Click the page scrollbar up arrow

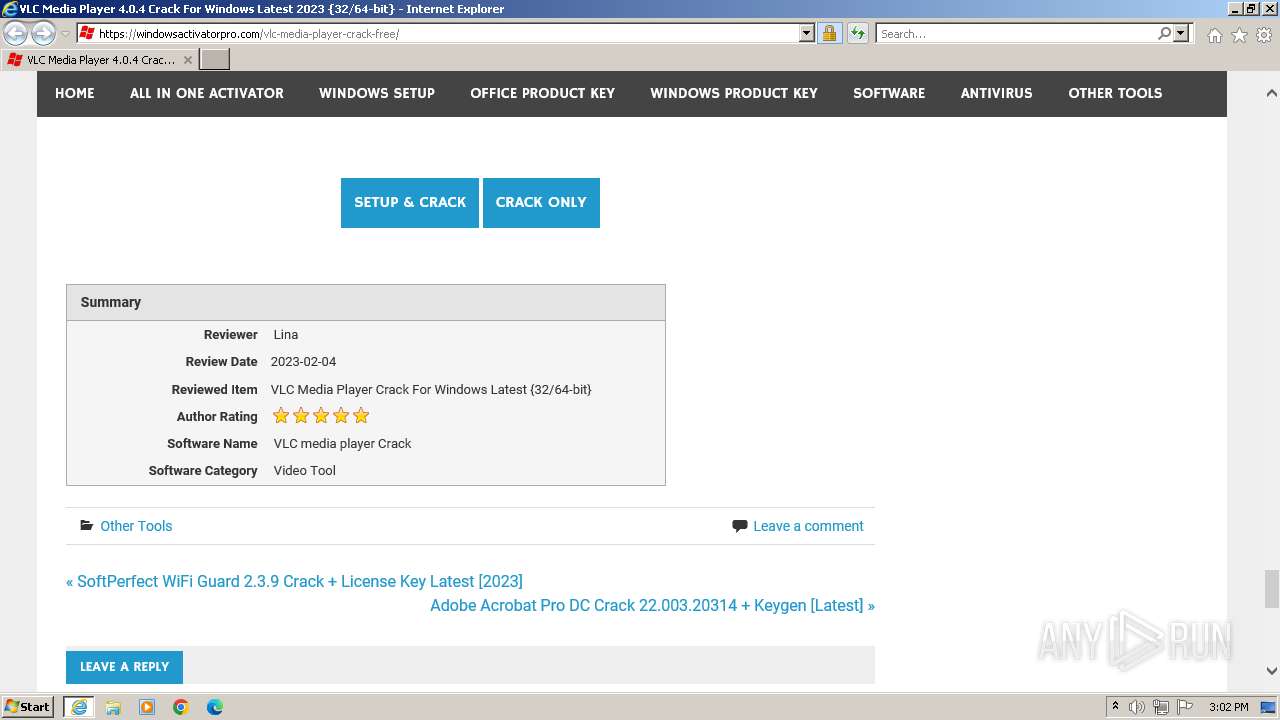tap(1271, 94)
